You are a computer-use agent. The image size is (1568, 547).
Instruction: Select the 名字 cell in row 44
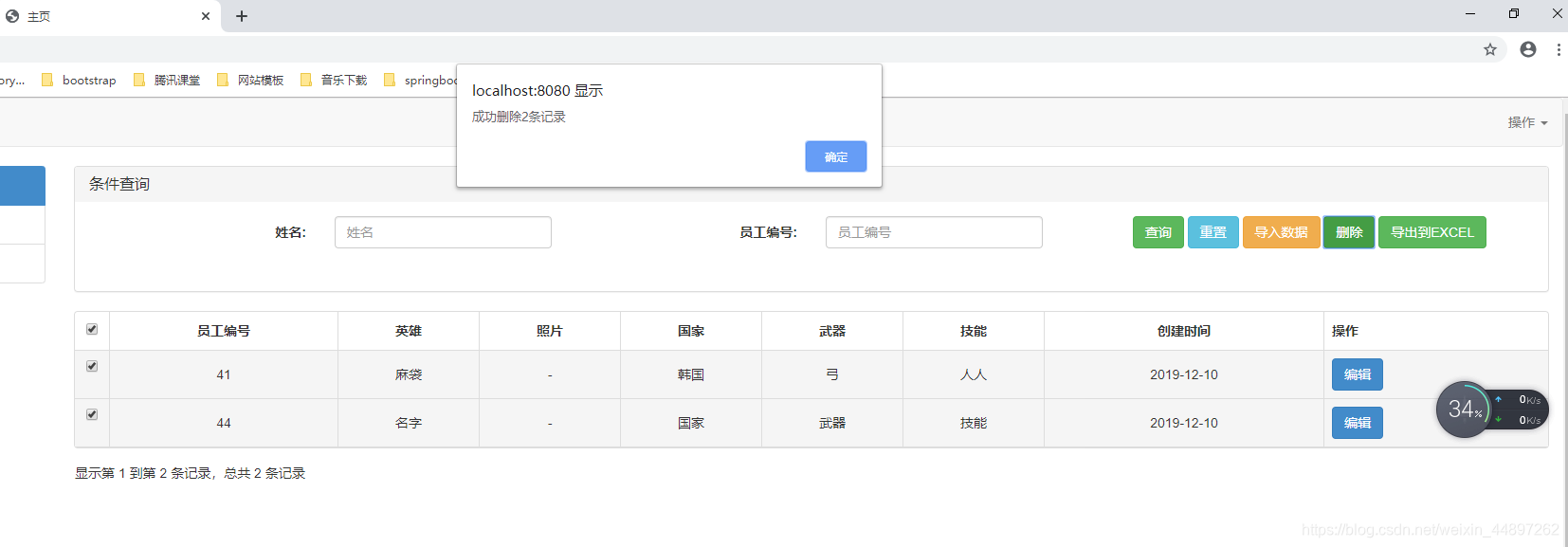tap(409, 423)
